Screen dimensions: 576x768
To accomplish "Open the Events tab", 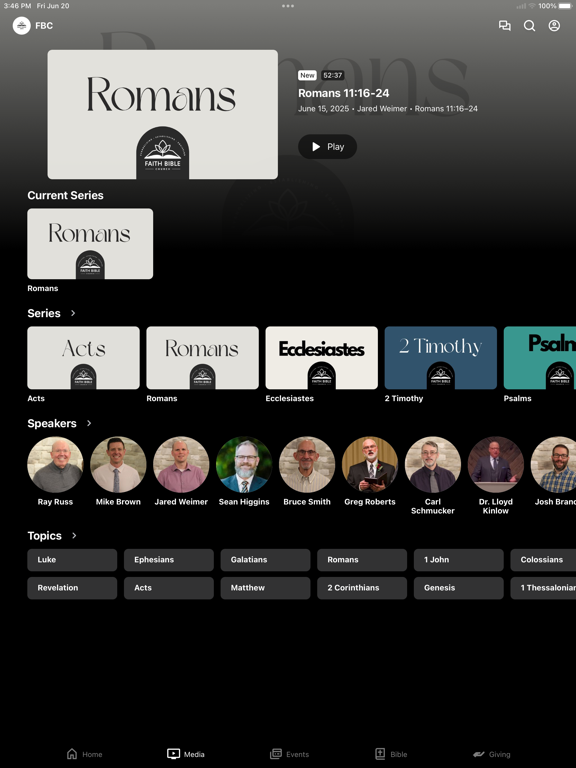I will [289, 754].
